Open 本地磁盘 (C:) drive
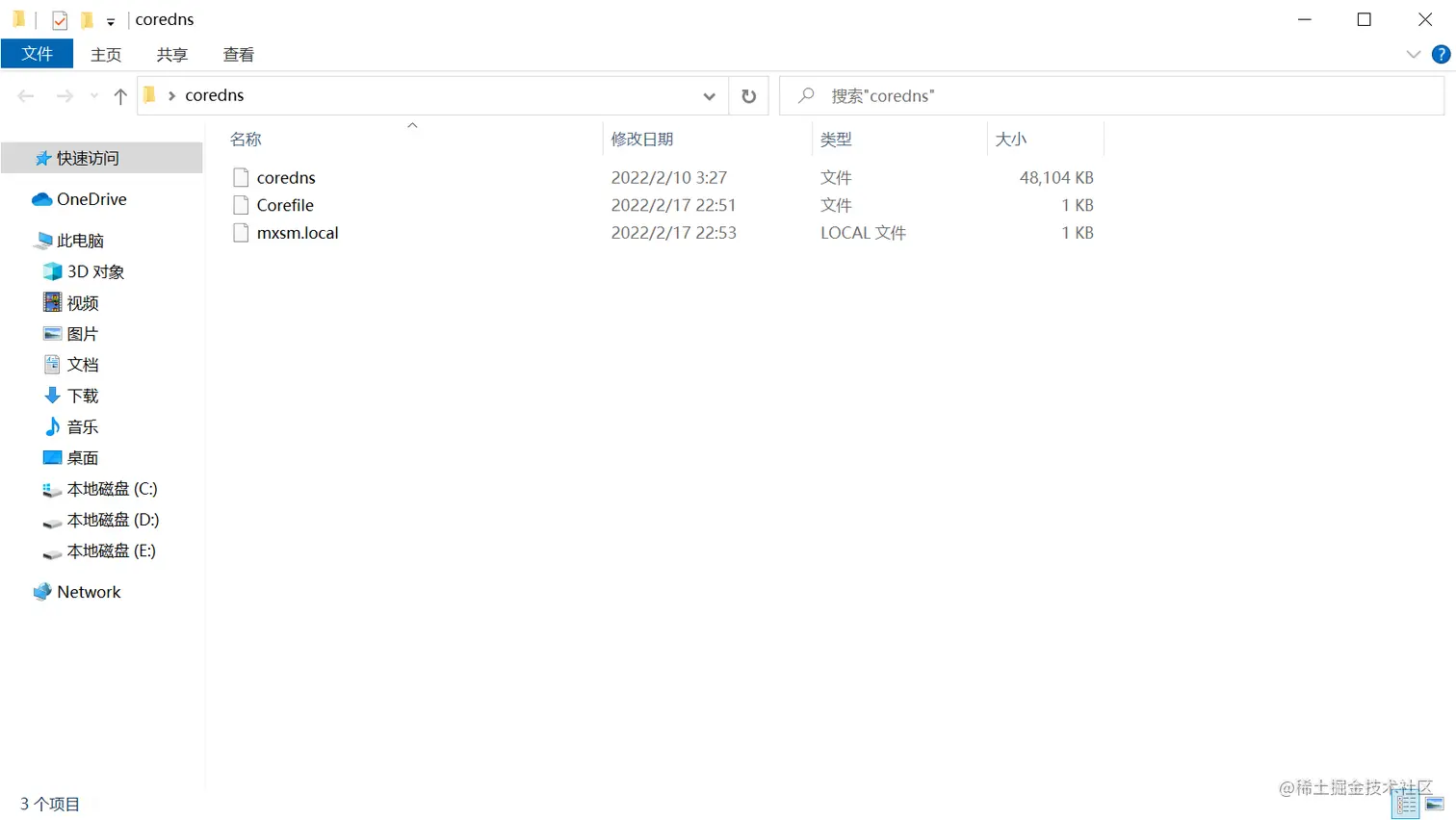Screen dimensions: 1456x820 pyautogui.click(x=112, y=489)
